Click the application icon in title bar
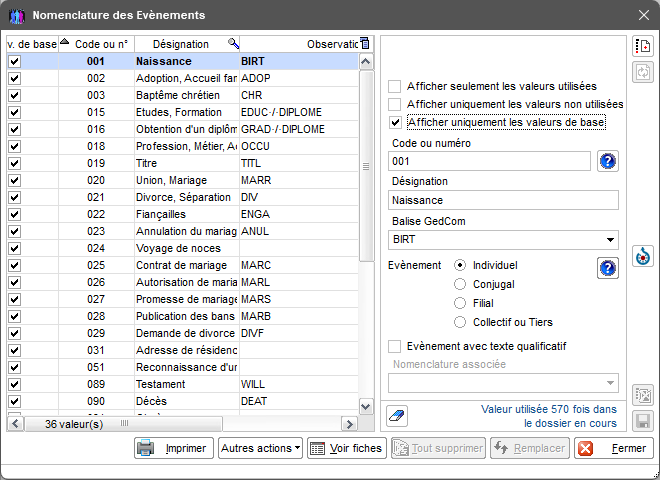 point(16,16)
